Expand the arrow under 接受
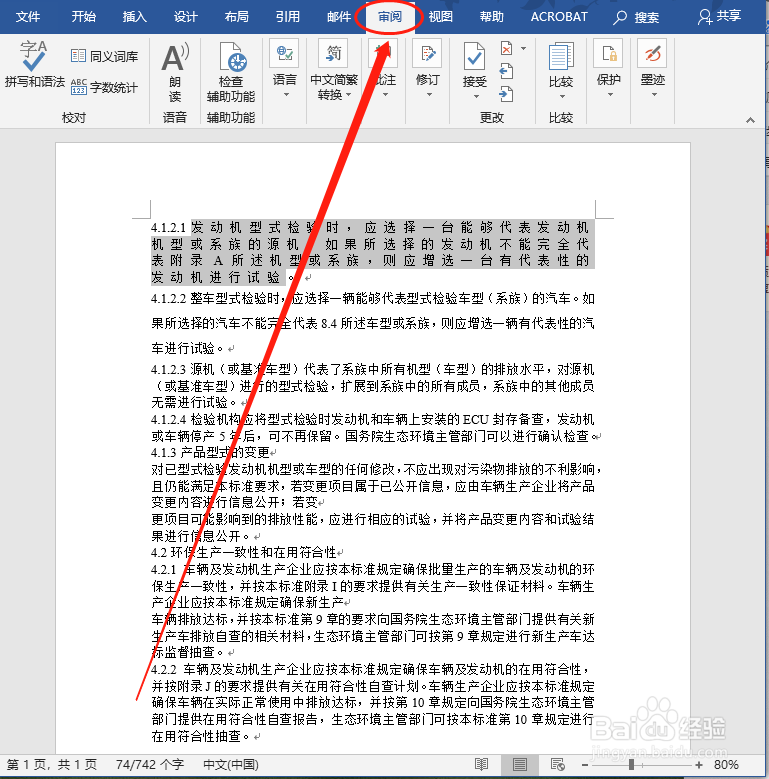Image resolution: width=769 pixels, height=779 pixels. click(475, 96)
